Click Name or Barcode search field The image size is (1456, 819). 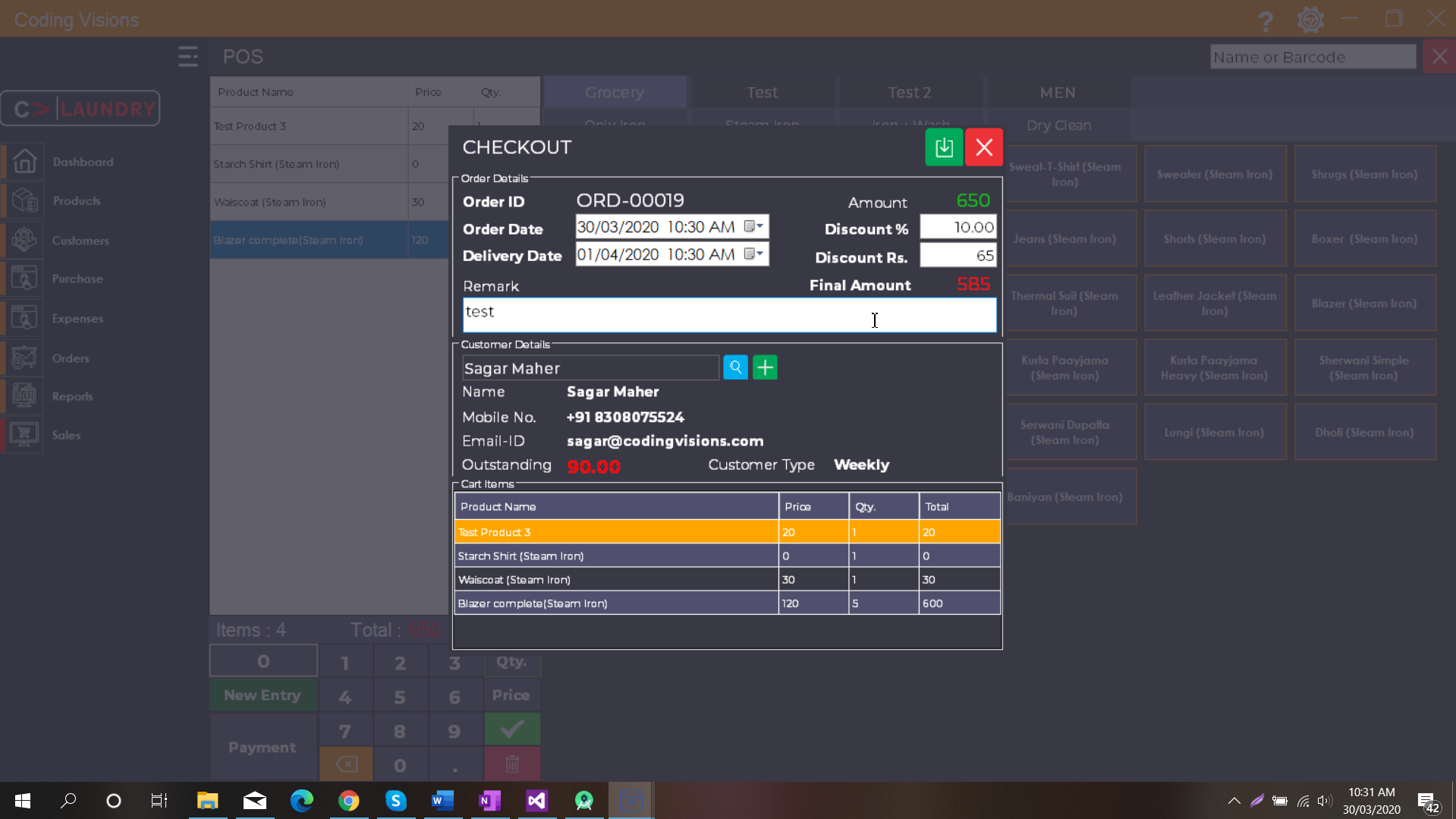1313,57
